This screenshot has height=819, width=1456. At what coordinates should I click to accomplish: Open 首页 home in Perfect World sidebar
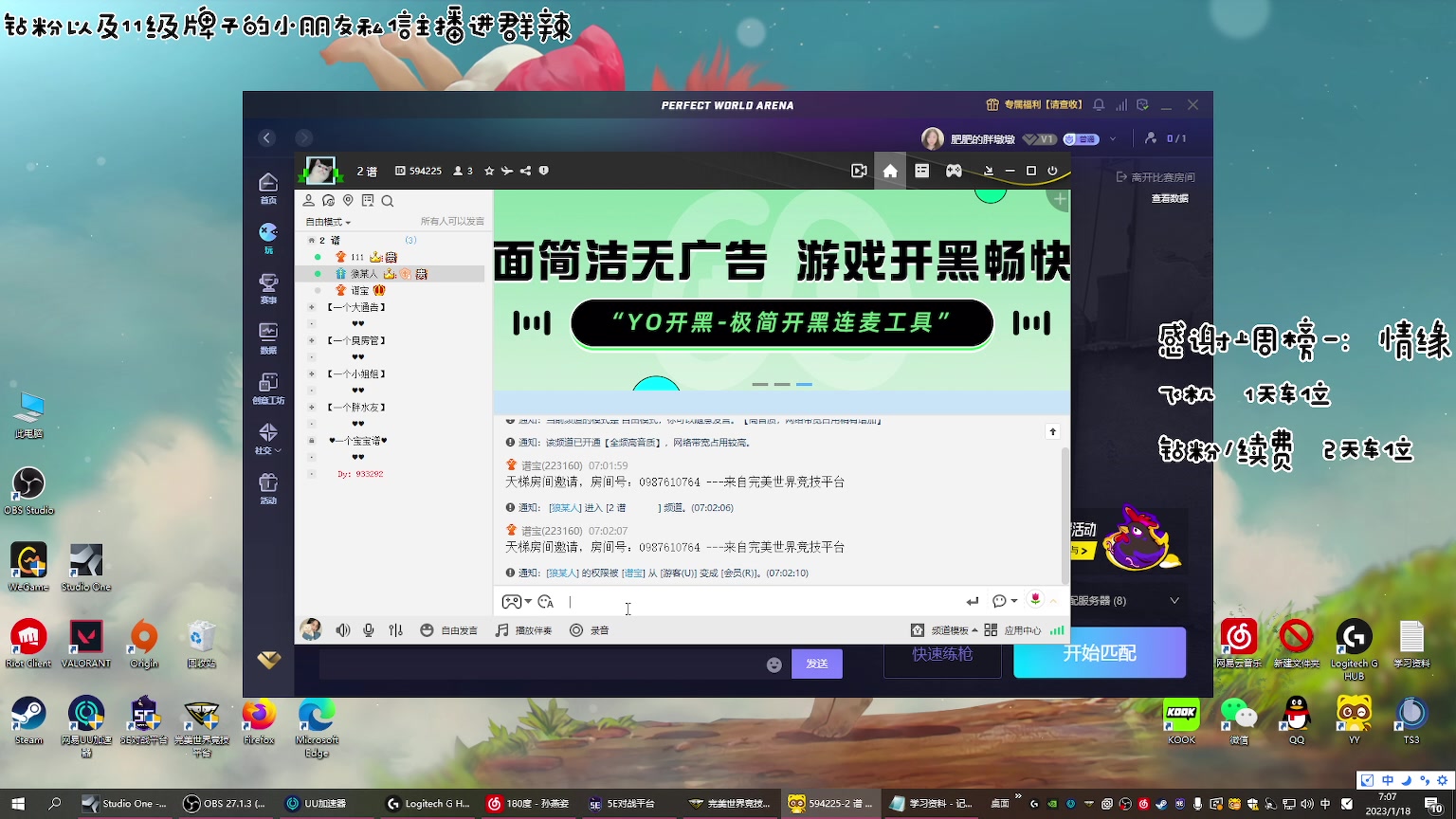coord(268,189)
